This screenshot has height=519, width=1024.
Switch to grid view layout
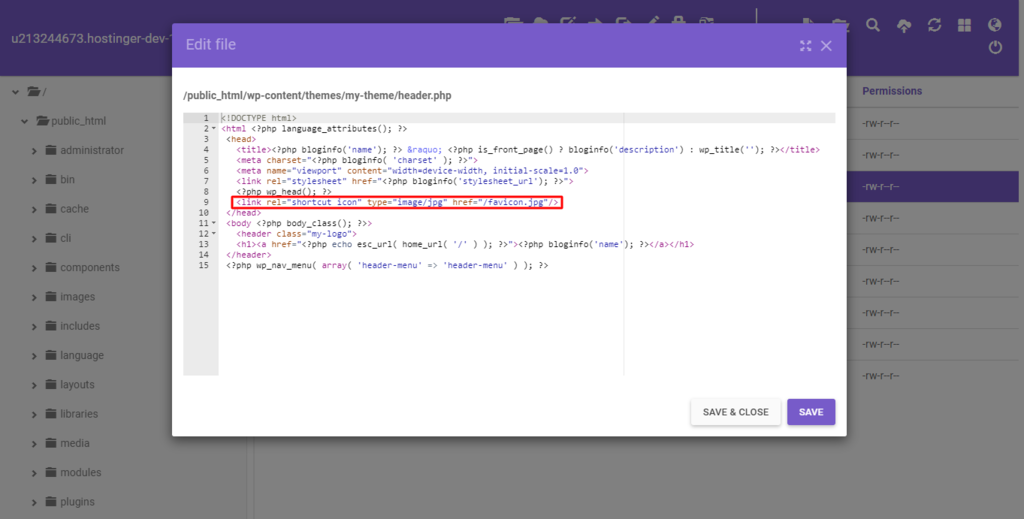(964, 25)
